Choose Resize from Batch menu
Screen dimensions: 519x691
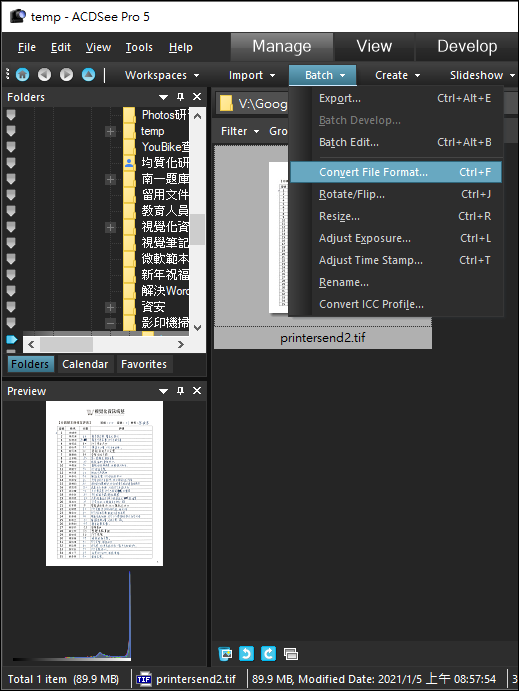point(396,216)
